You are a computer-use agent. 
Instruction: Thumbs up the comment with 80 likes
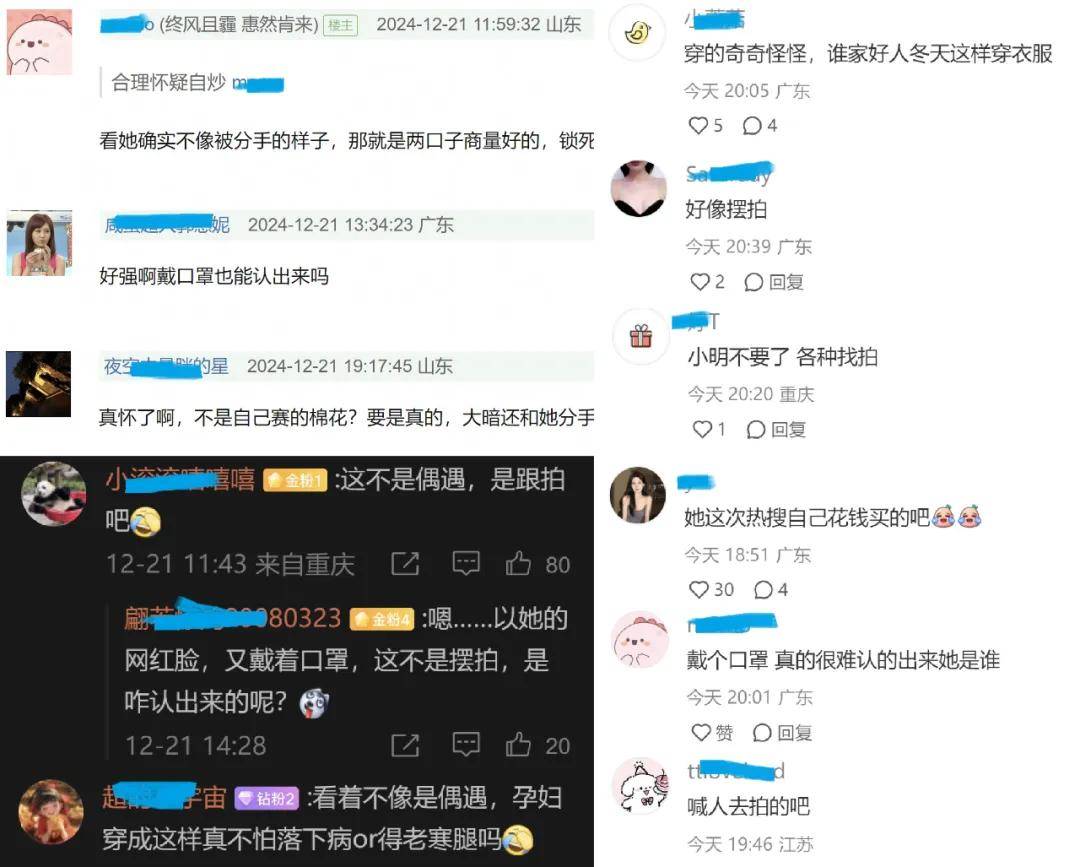[x=537, y=563]
